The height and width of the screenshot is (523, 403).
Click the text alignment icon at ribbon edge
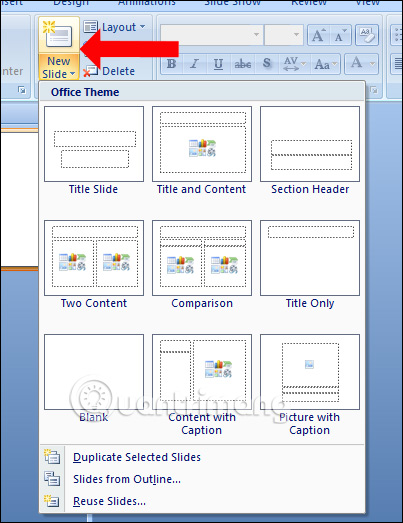(x=397, y=63)
